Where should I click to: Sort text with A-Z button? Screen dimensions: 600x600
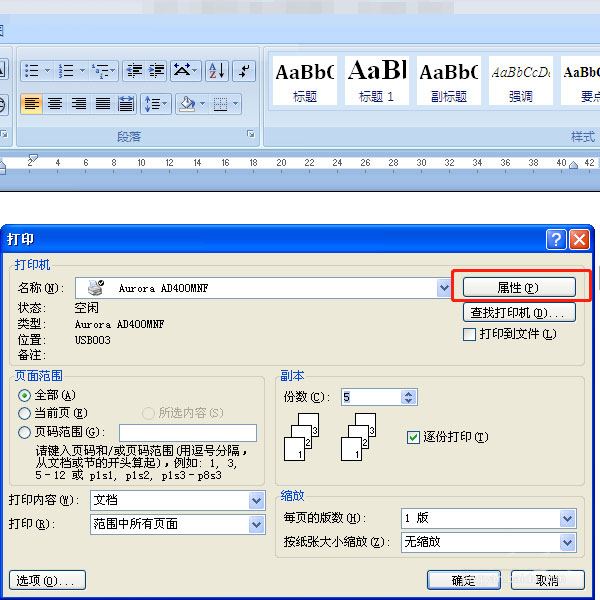[217, 71]
